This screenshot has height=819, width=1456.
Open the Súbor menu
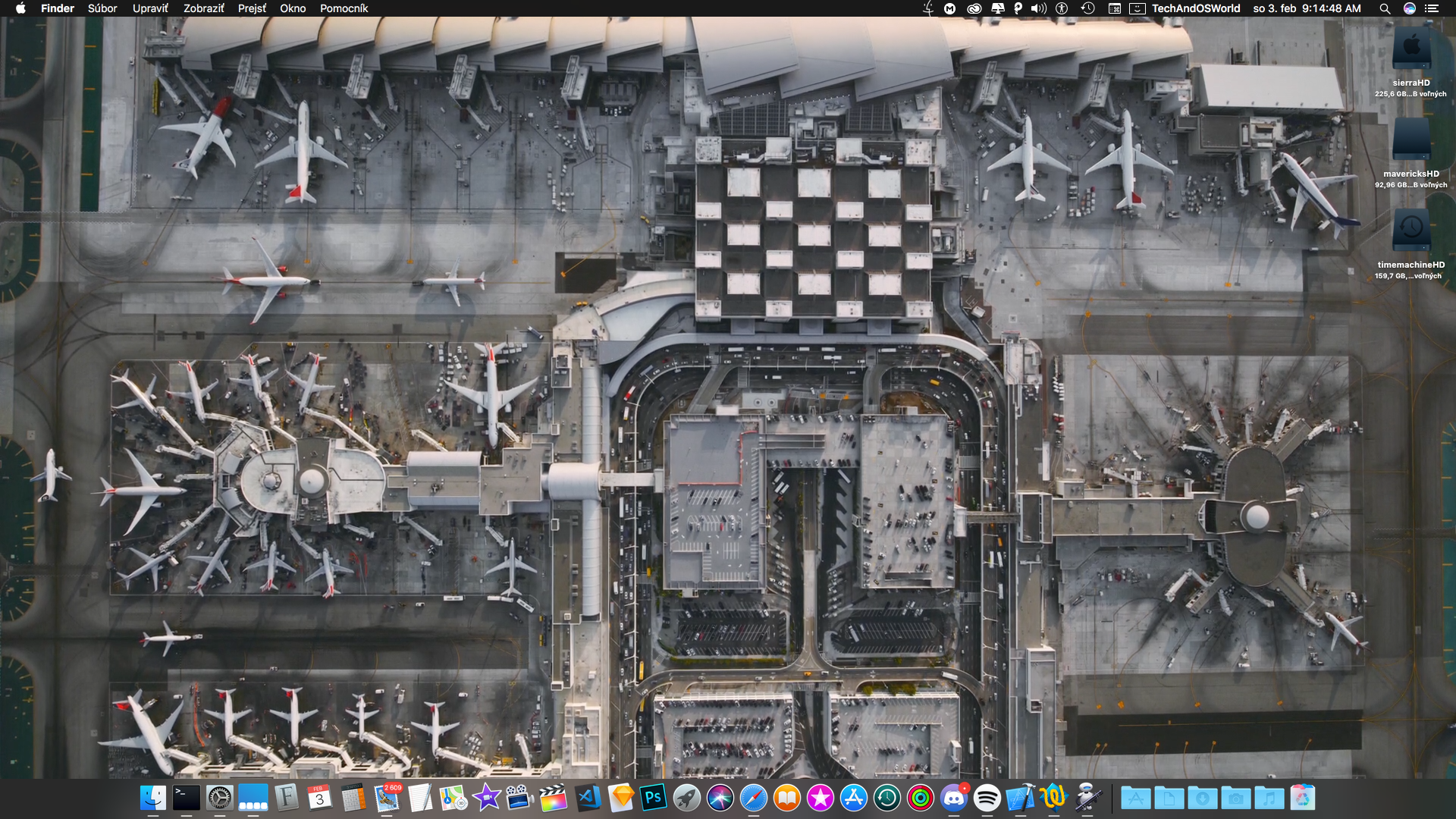[102, 8]
